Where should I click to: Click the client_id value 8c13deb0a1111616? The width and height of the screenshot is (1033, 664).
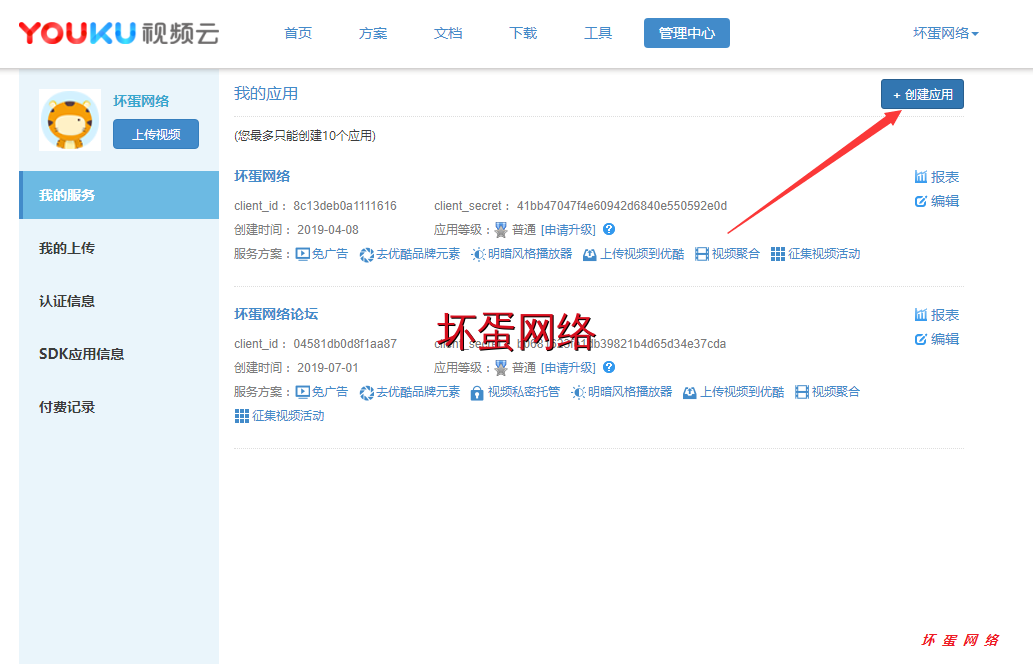point(345,206)
